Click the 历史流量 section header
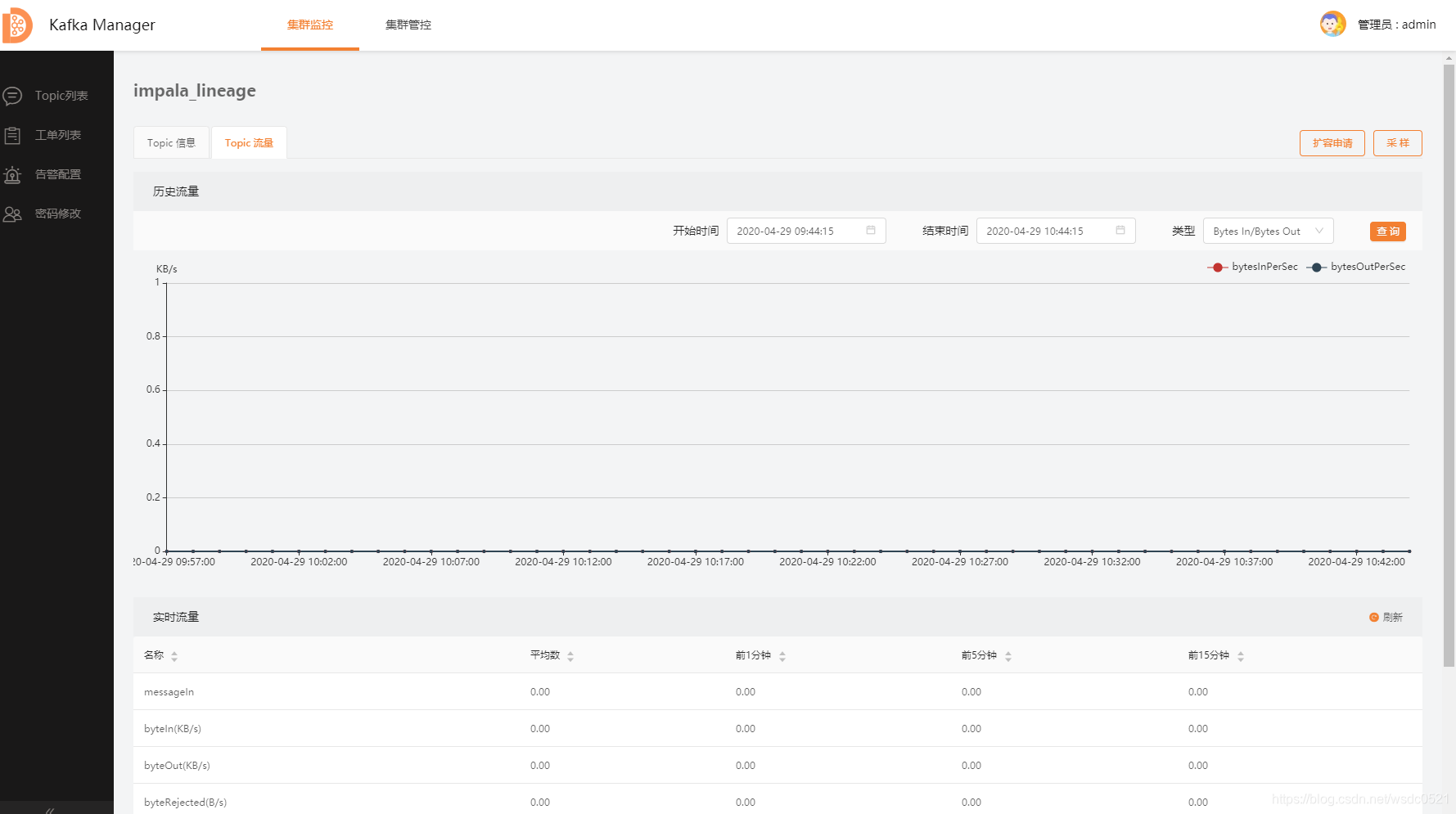Screen dimensions: 1456x814 click(x=176, y=191)
